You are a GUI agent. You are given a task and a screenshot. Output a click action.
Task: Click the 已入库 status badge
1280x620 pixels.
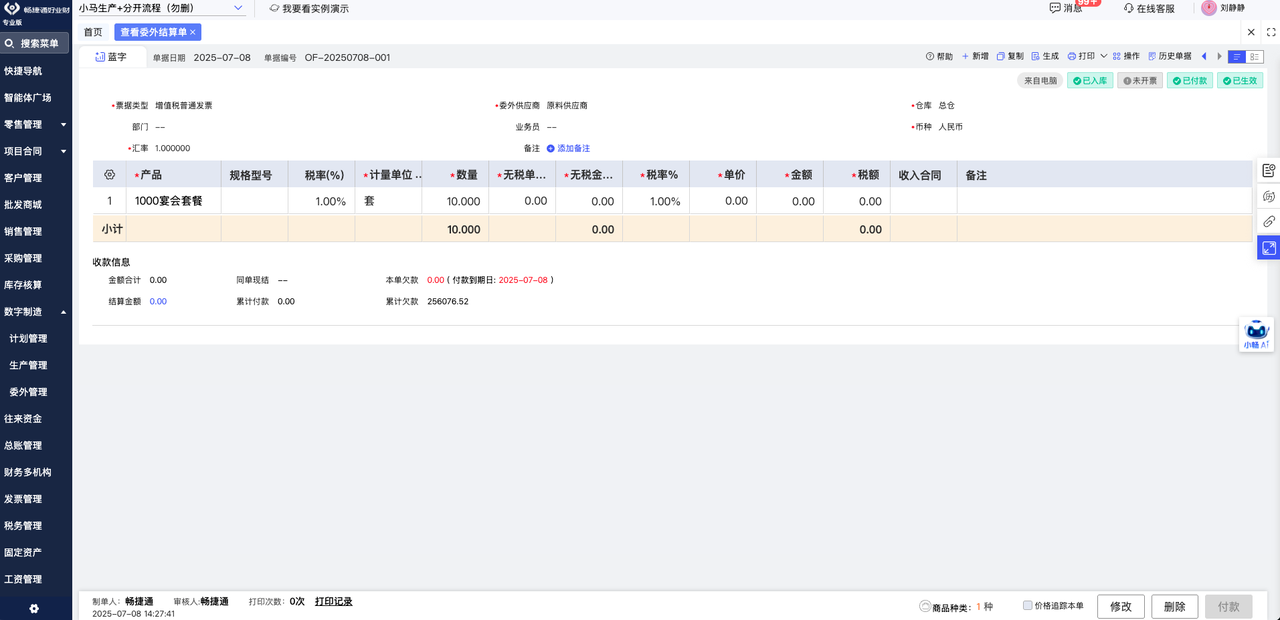tap(1089, 81)
